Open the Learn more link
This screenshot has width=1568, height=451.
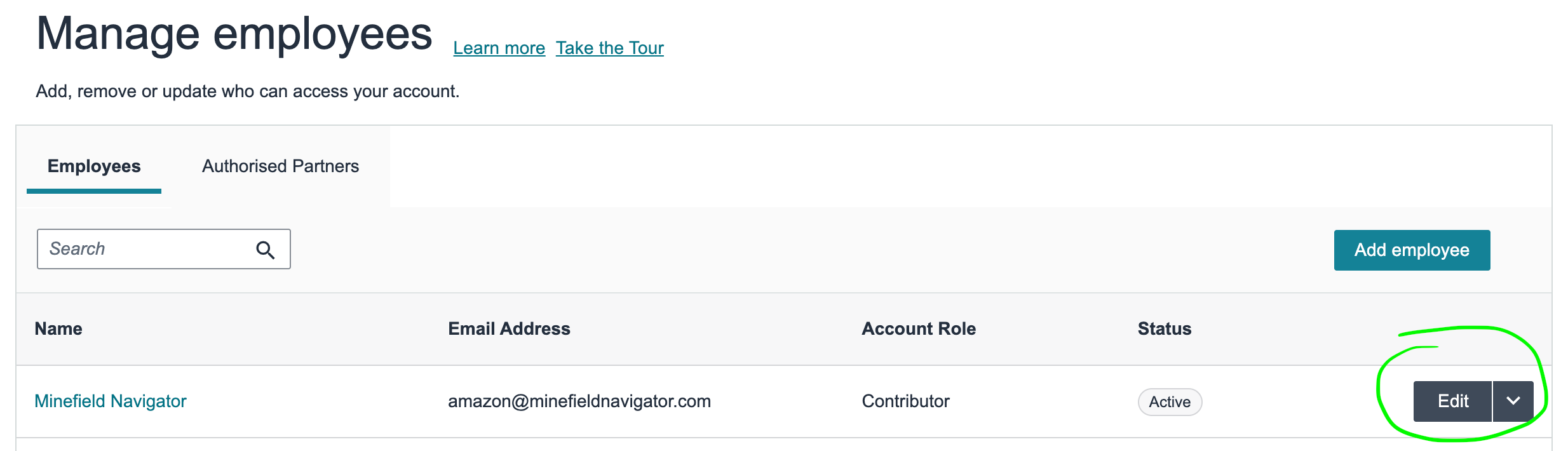click(499, 48)
